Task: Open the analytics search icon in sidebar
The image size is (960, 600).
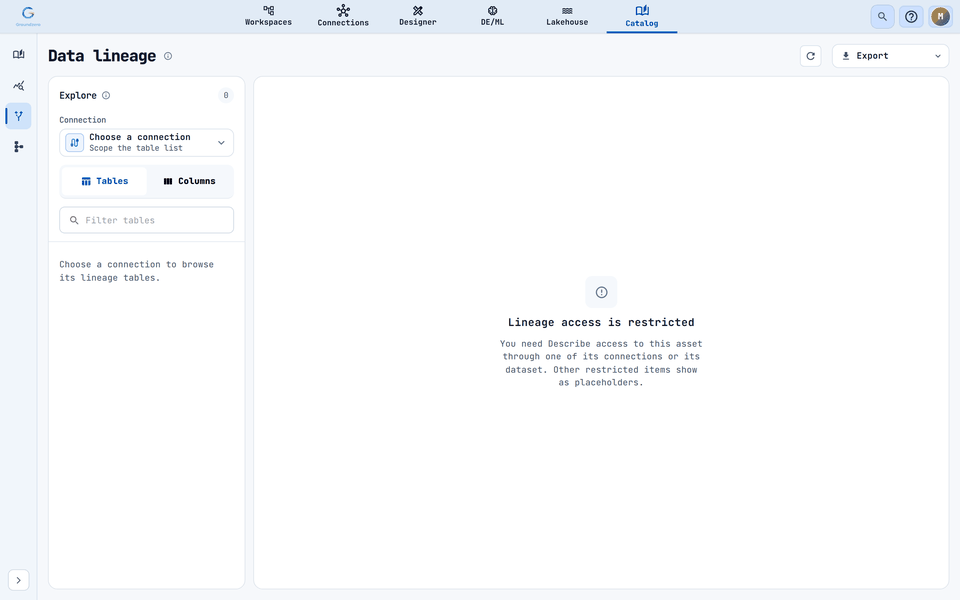Action: click(18, 85)
